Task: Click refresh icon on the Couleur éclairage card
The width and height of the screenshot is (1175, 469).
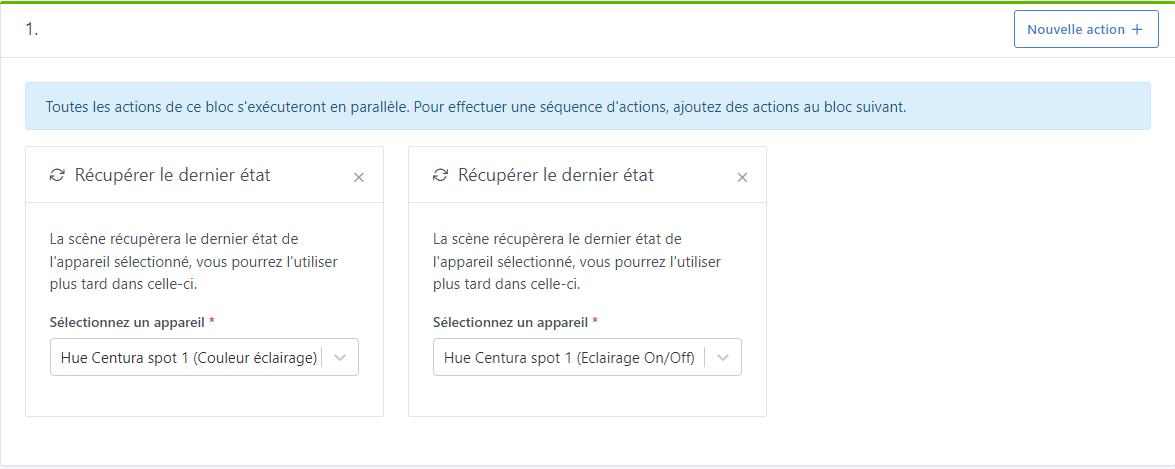Action: 57,175
